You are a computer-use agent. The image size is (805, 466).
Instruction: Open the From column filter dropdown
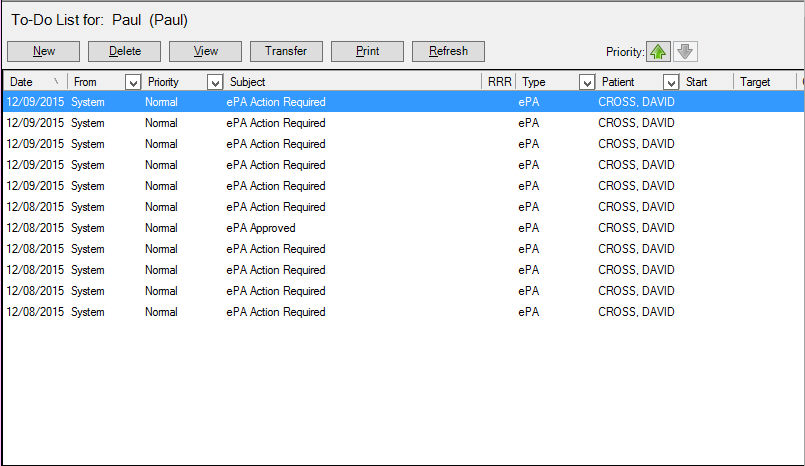coord(132,82)
